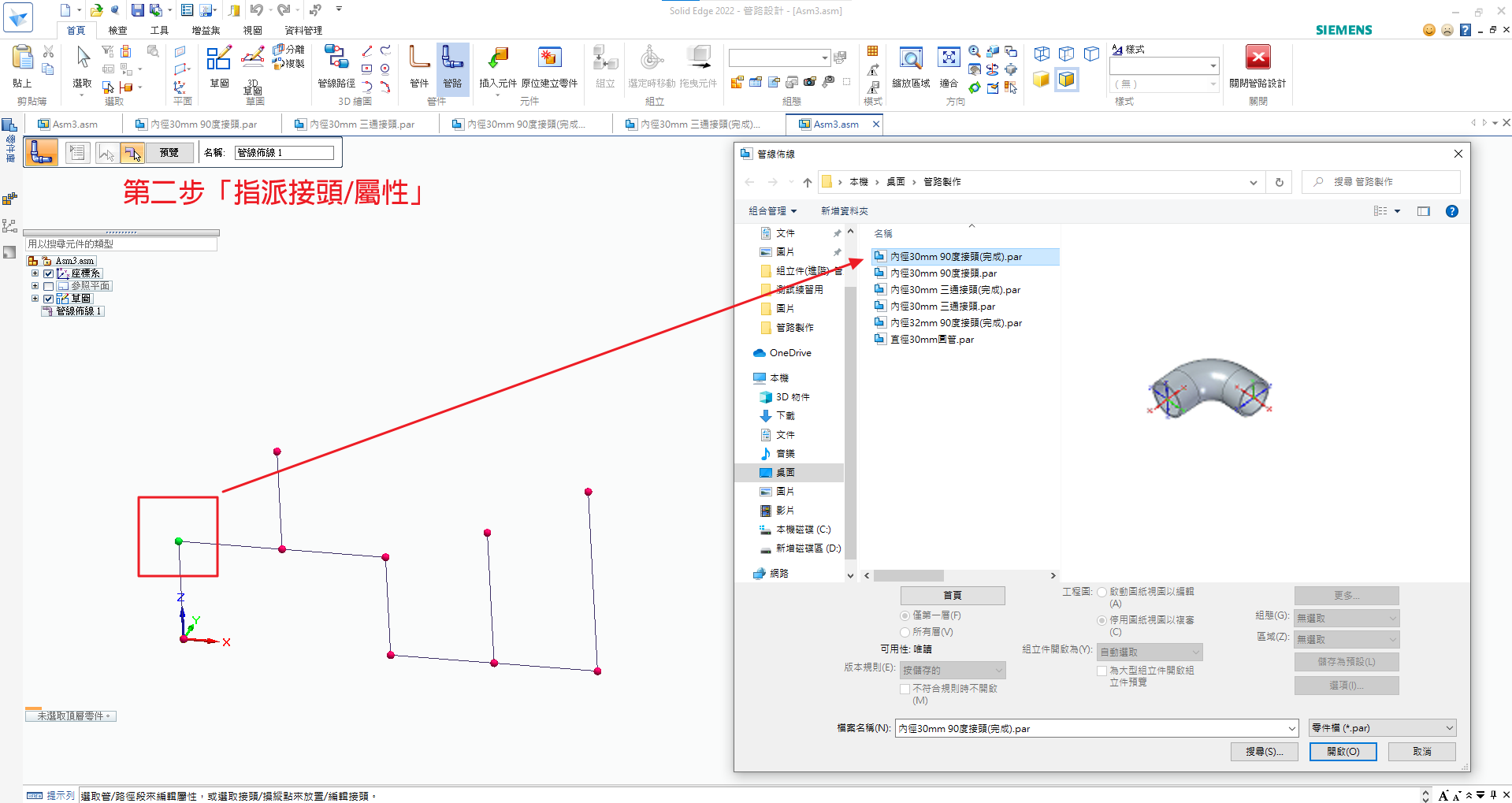Open the 組立件開啟為 自動選取 dropdown
The image size is (1512, 803).
[x=1150, y=652]
